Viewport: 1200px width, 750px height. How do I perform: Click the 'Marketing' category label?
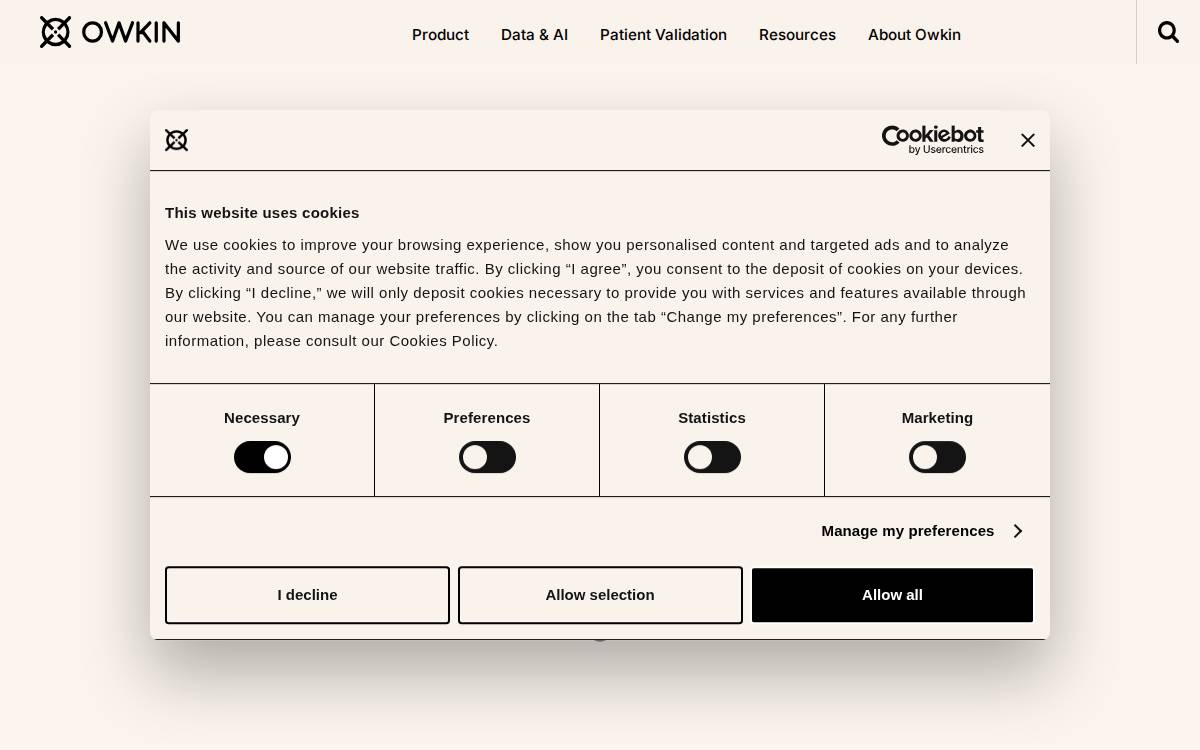point(937,418)
